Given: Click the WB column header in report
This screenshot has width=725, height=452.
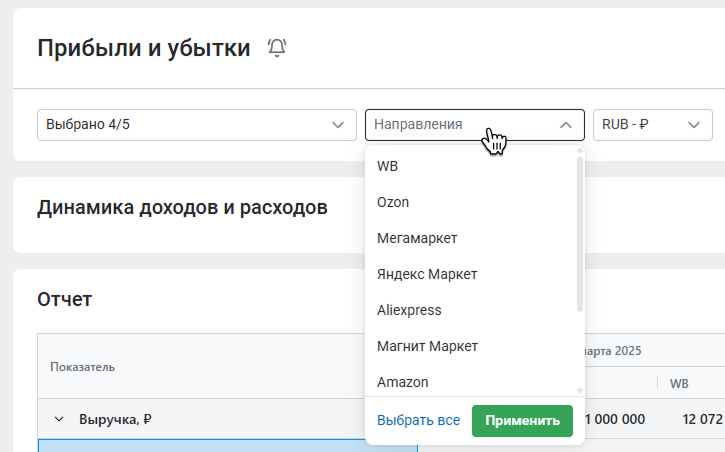Looking at the screenshot, I should [x=679, y=383].
